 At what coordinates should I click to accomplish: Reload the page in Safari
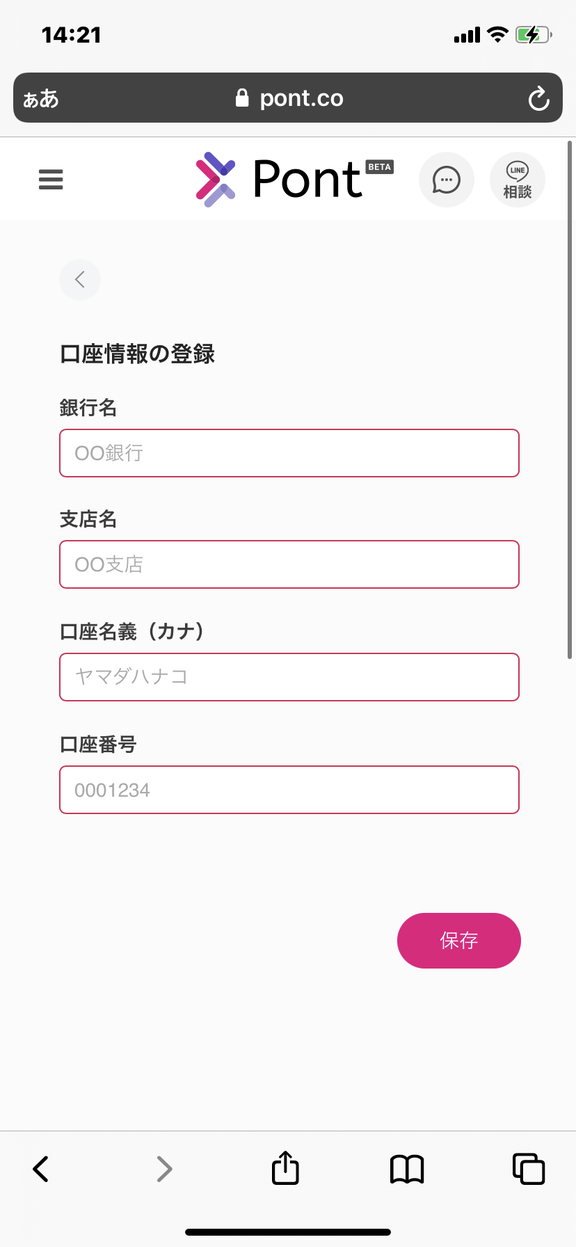(538, 98)
